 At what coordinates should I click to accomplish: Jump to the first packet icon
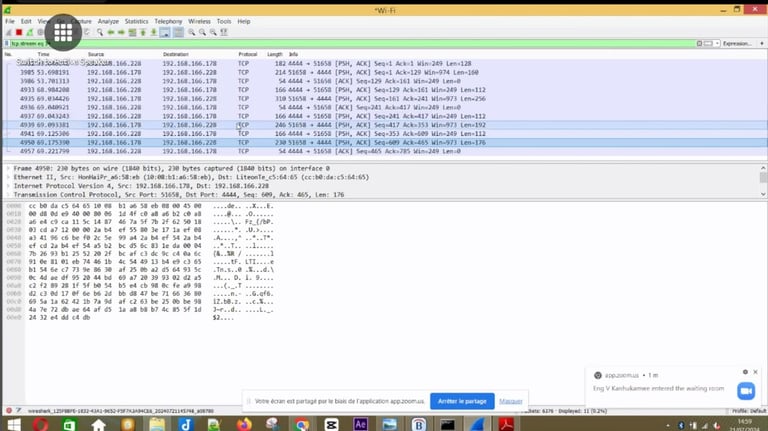tap(143, 32)
